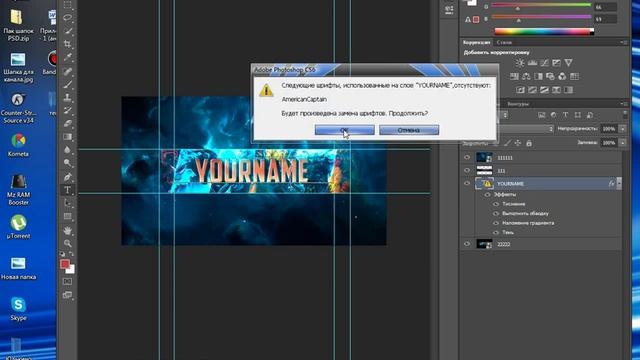
Task: Select the Eyedropper tool
Action: (x=68, y=57)
